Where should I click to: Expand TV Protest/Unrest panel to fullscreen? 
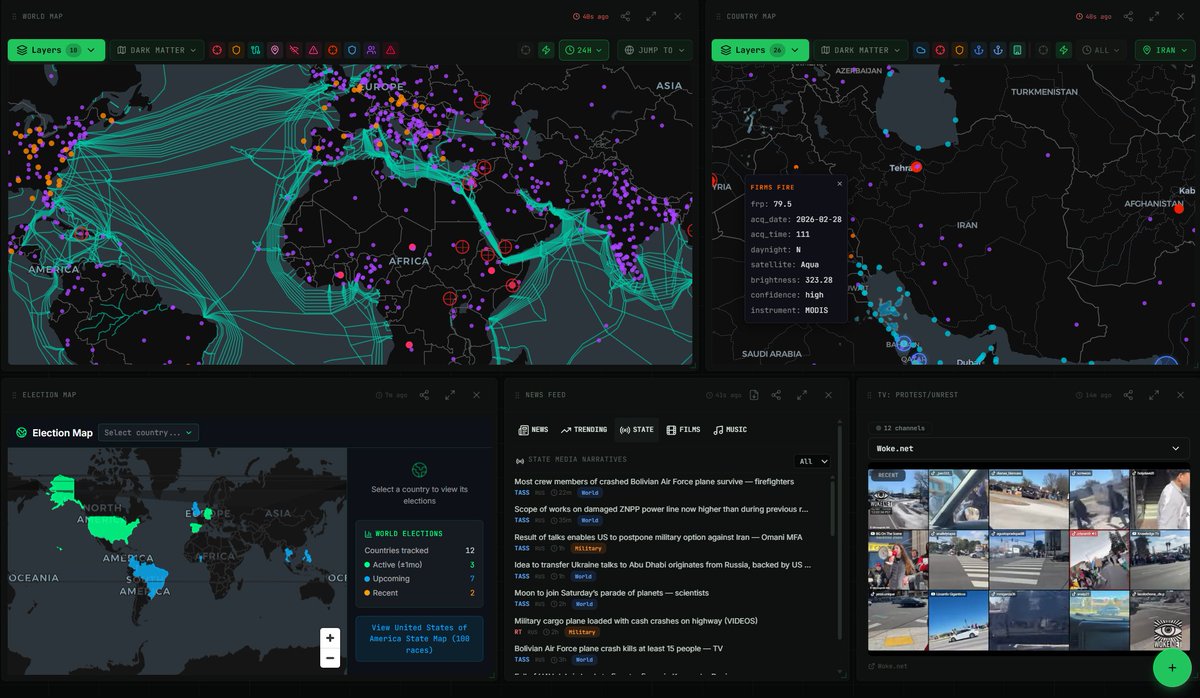(1155, 395)
